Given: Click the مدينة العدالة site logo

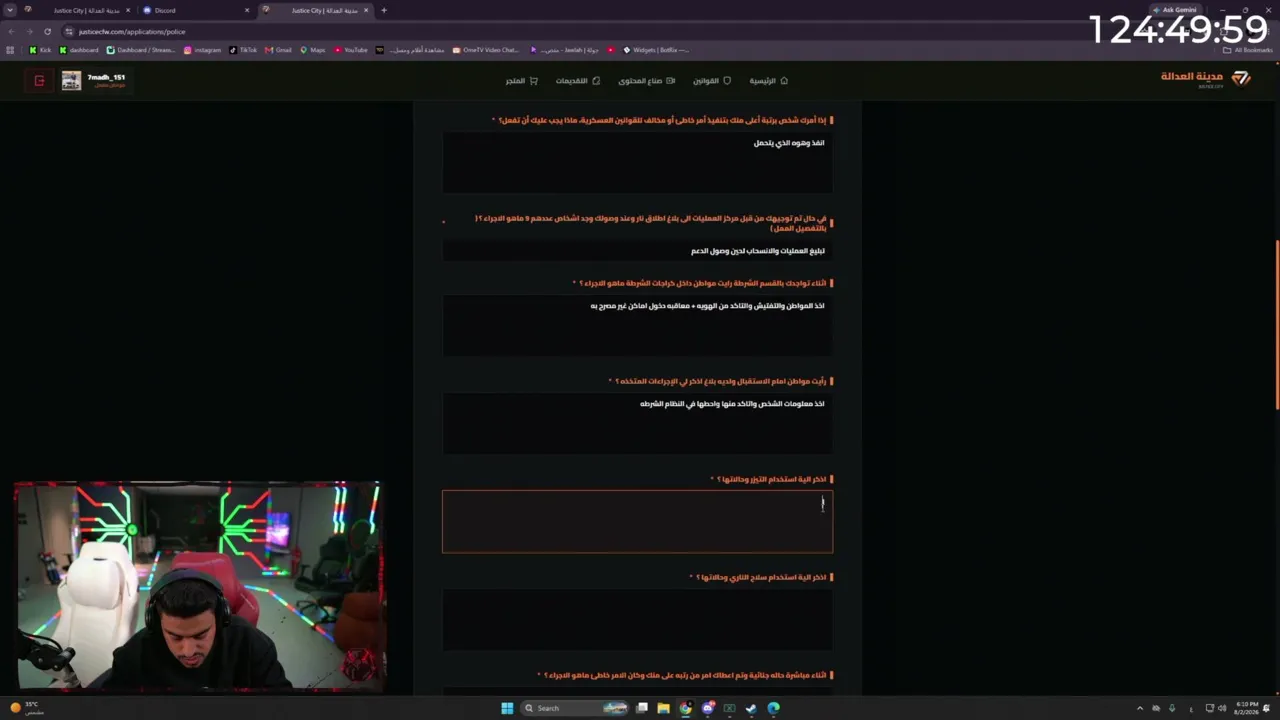Looking at the screenshot, I should coord(1205,78).
